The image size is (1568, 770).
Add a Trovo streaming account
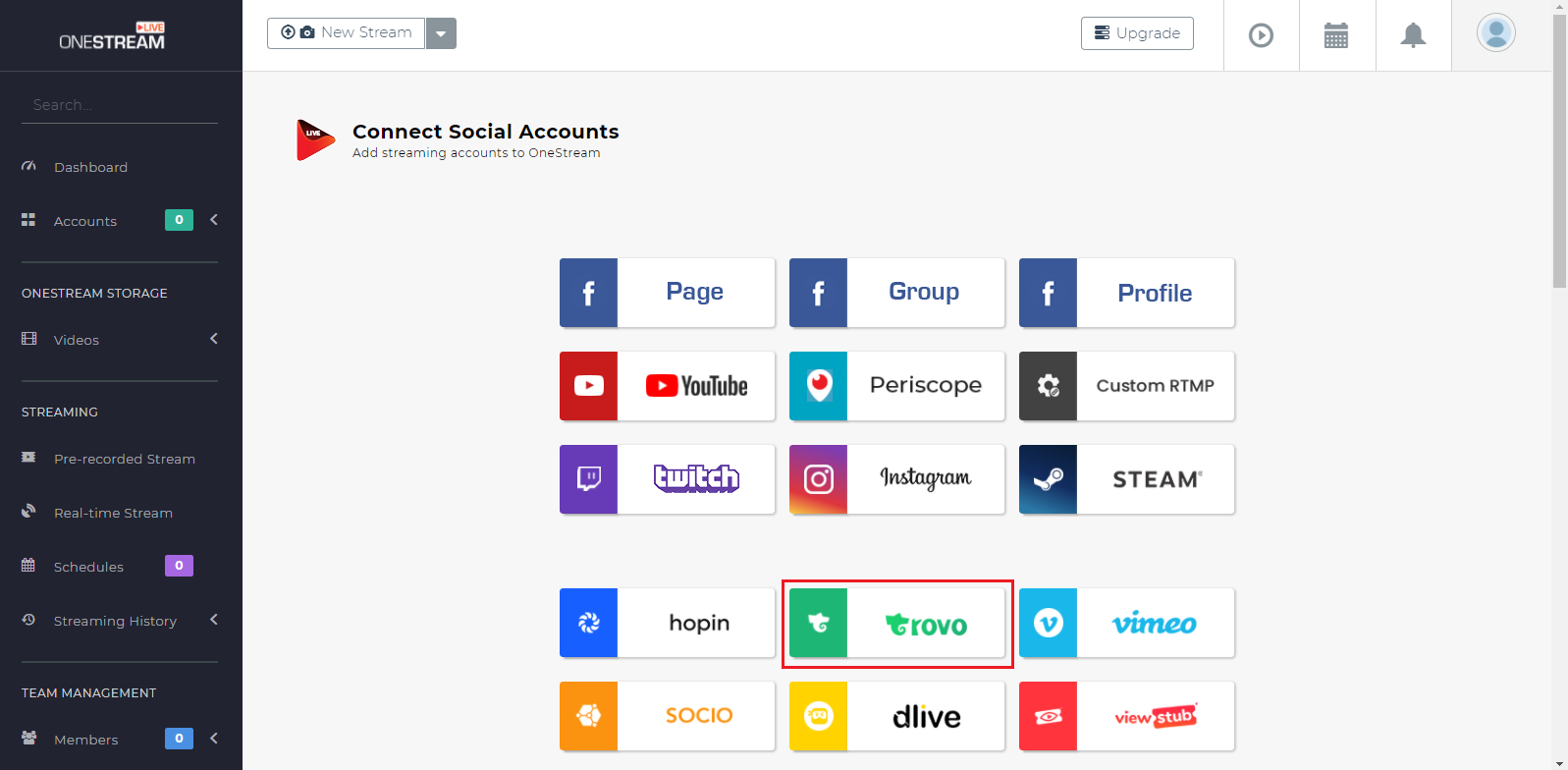click(896, 623)
